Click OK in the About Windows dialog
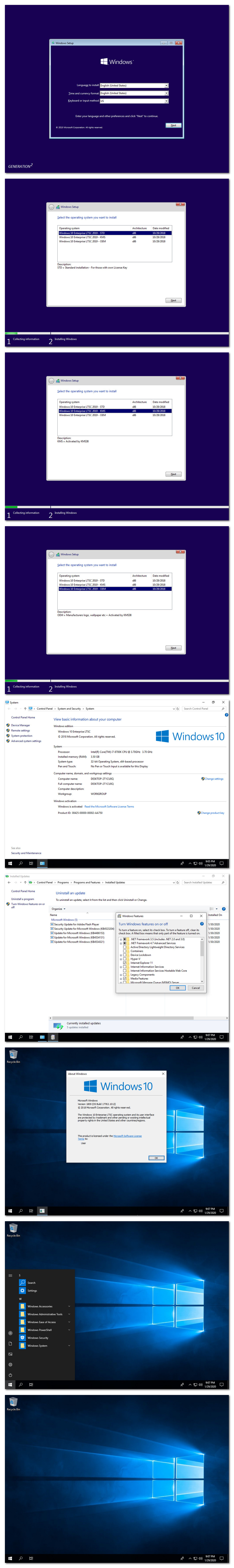Image resolution: width=234 pixels, height=1568 pixels. [x=156, y=1157]
